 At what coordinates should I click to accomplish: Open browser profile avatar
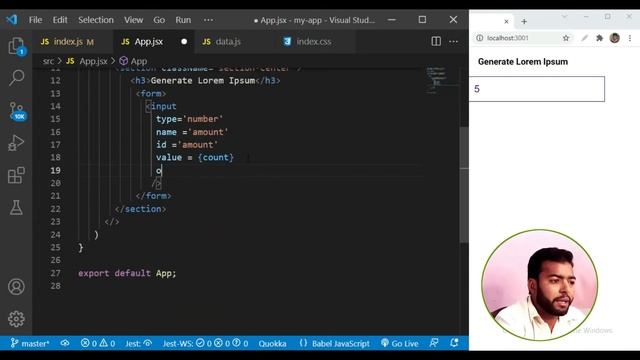[615, 38]
